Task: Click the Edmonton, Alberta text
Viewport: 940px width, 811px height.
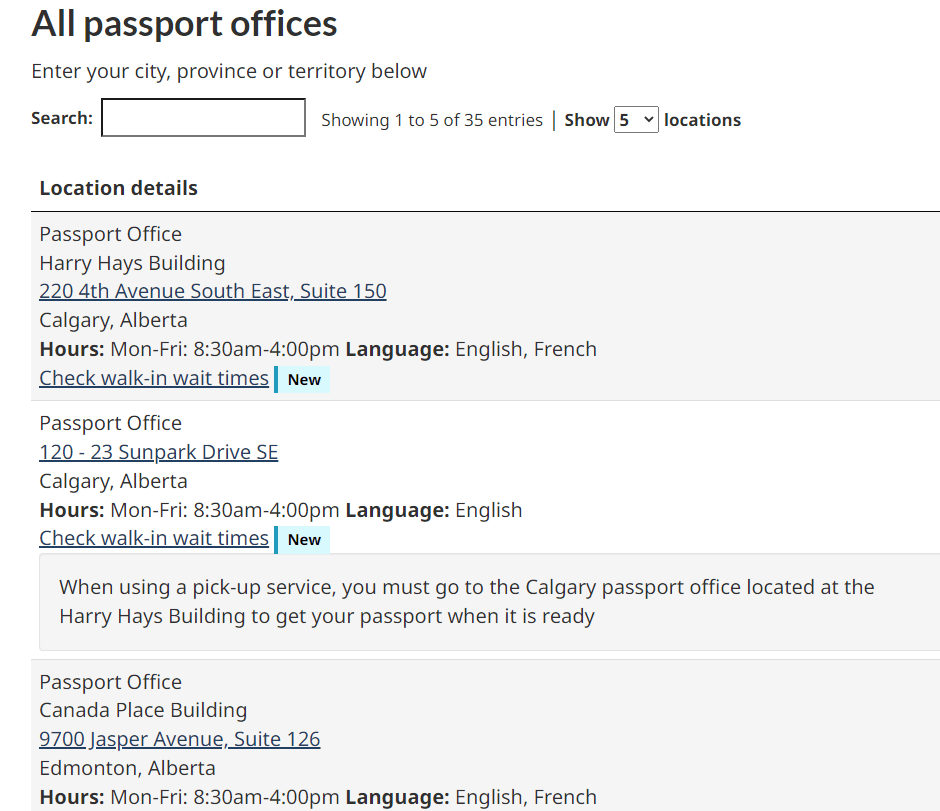Action: click(127, 768)
